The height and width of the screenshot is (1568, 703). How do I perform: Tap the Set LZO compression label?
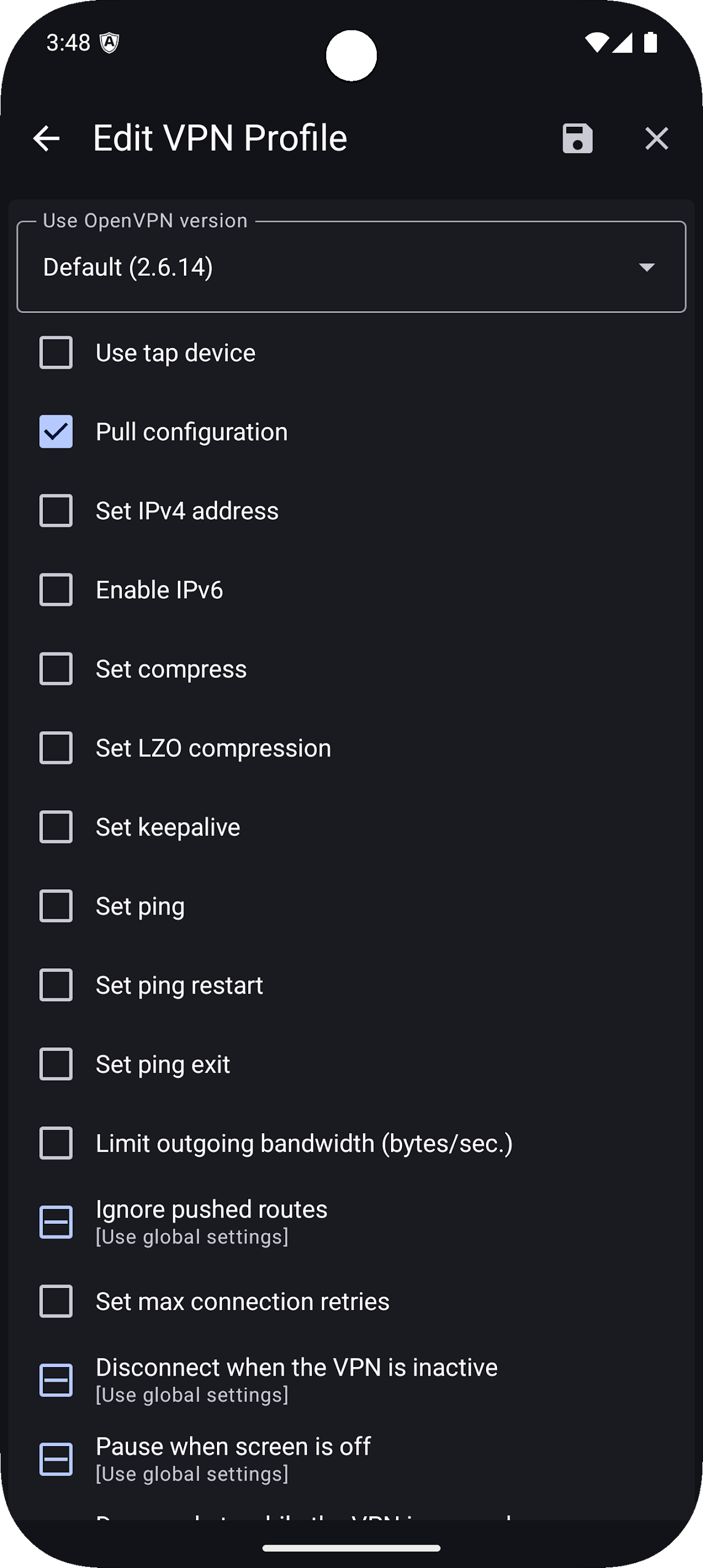click(x=213, y=748)
